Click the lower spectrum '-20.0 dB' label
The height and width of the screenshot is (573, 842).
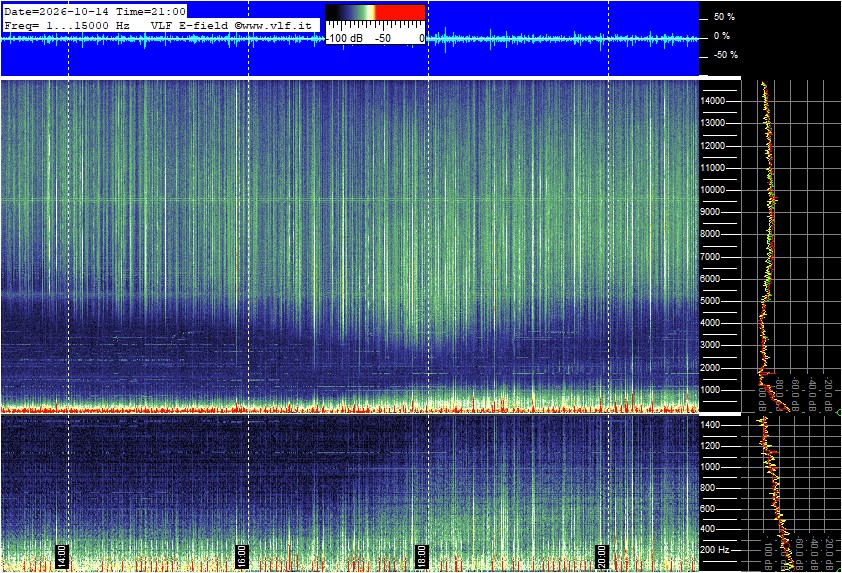click(829, 555)
